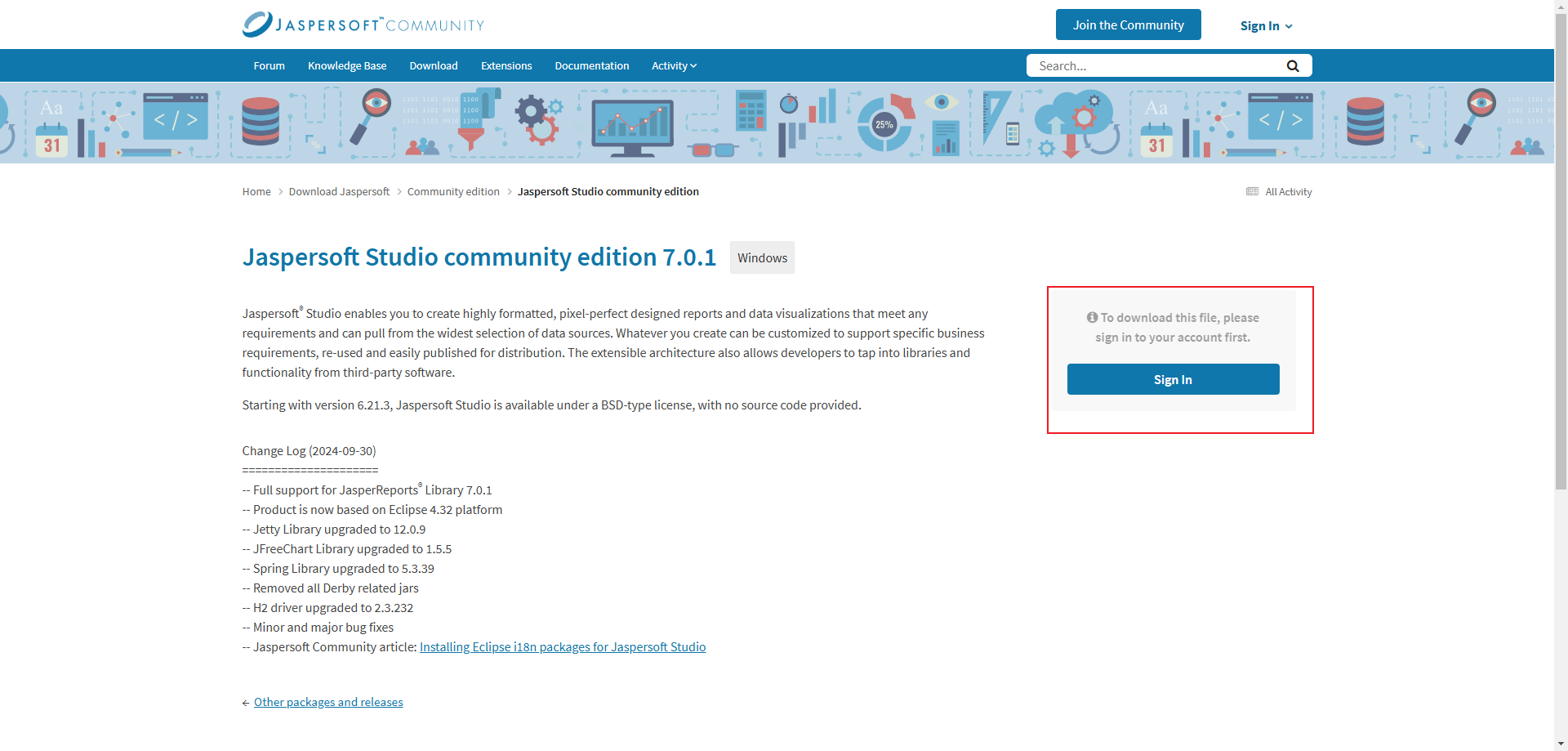Click "Removed all Derby related jars" line

point(330,588)
